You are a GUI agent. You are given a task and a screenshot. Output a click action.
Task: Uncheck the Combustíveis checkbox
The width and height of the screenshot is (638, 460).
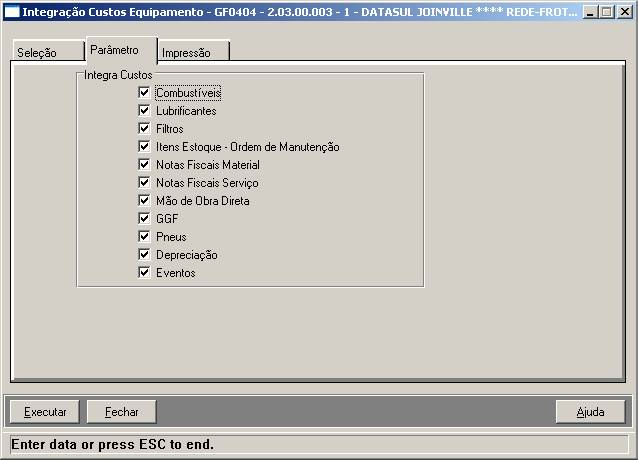coord(144,92)
